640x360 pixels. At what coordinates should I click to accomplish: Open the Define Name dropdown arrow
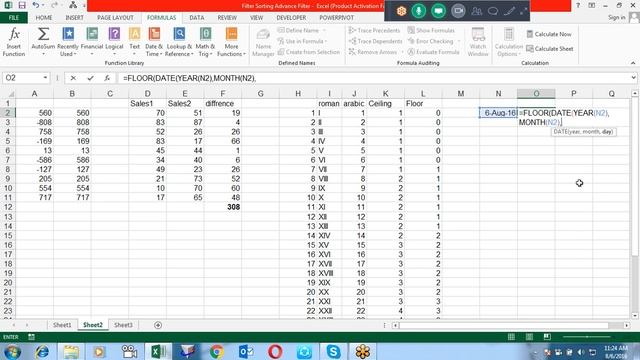click(324, 31)
